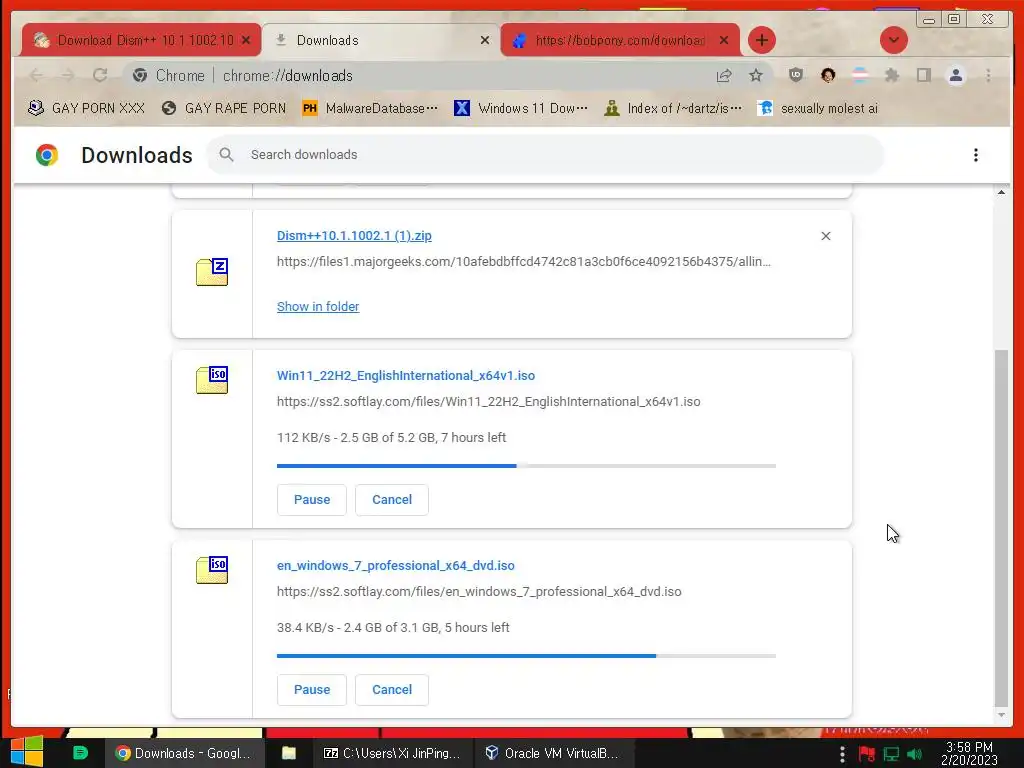Open a new tab with plus button
This screenshot has height=768, width=1024.
(761, 40)
